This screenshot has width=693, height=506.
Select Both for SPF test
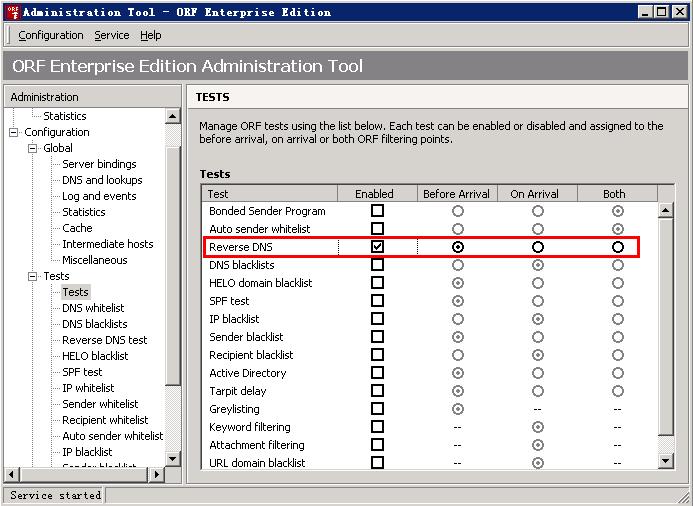[618, 301]
